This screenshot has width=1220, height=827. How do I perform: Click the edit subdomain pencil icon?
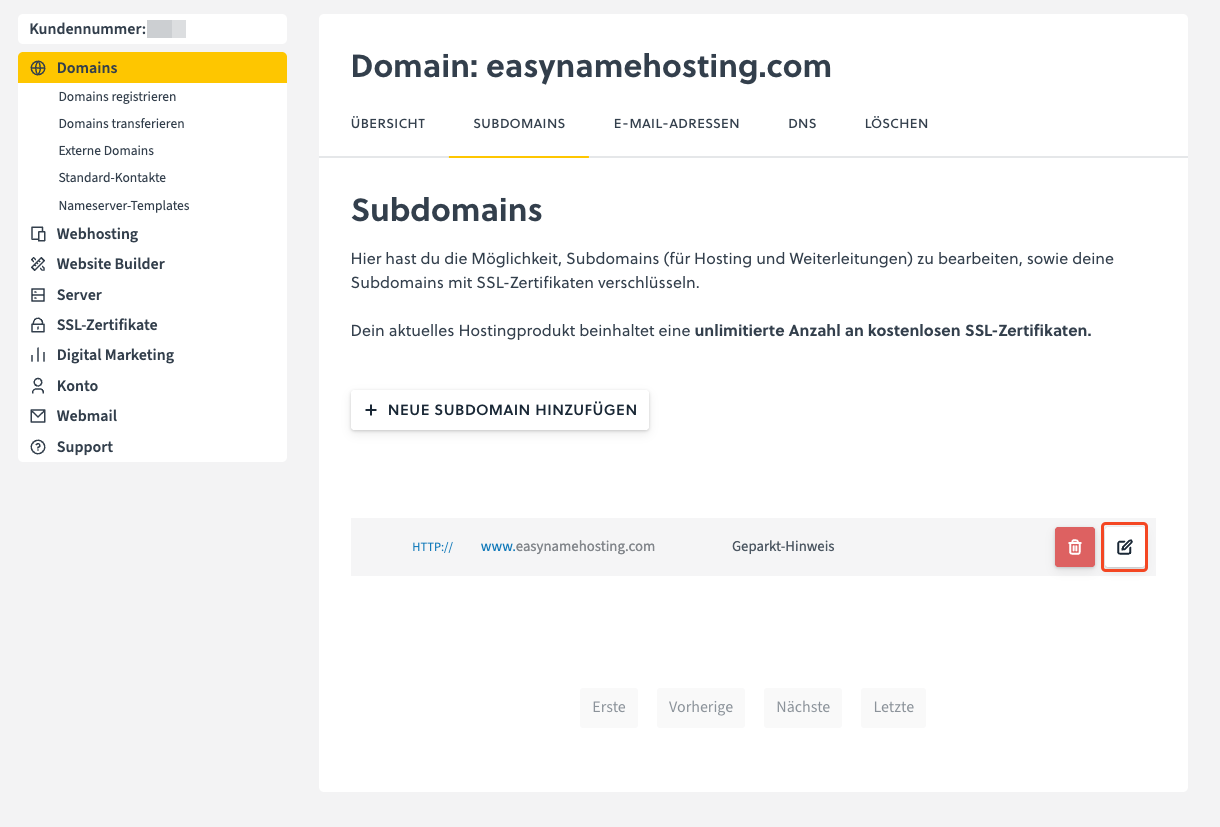click(x=1124, y=547)
